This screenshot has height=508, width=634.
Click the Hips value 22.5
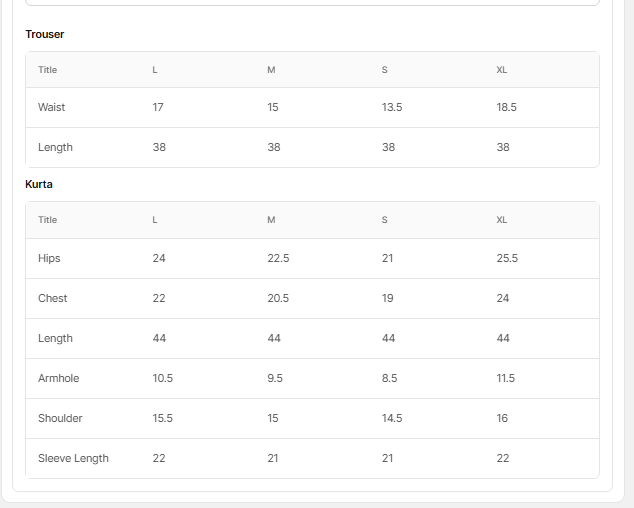tap(278, 258)
